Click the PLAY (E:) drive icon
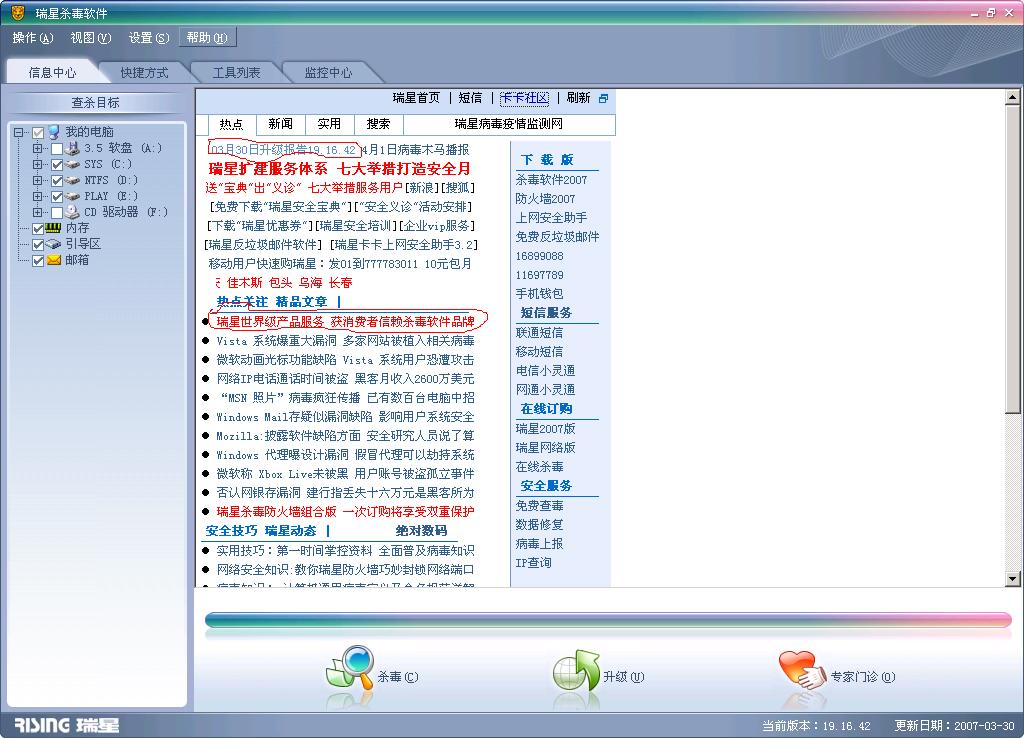This screenshot has height=738, width=1024. (72, 196)
